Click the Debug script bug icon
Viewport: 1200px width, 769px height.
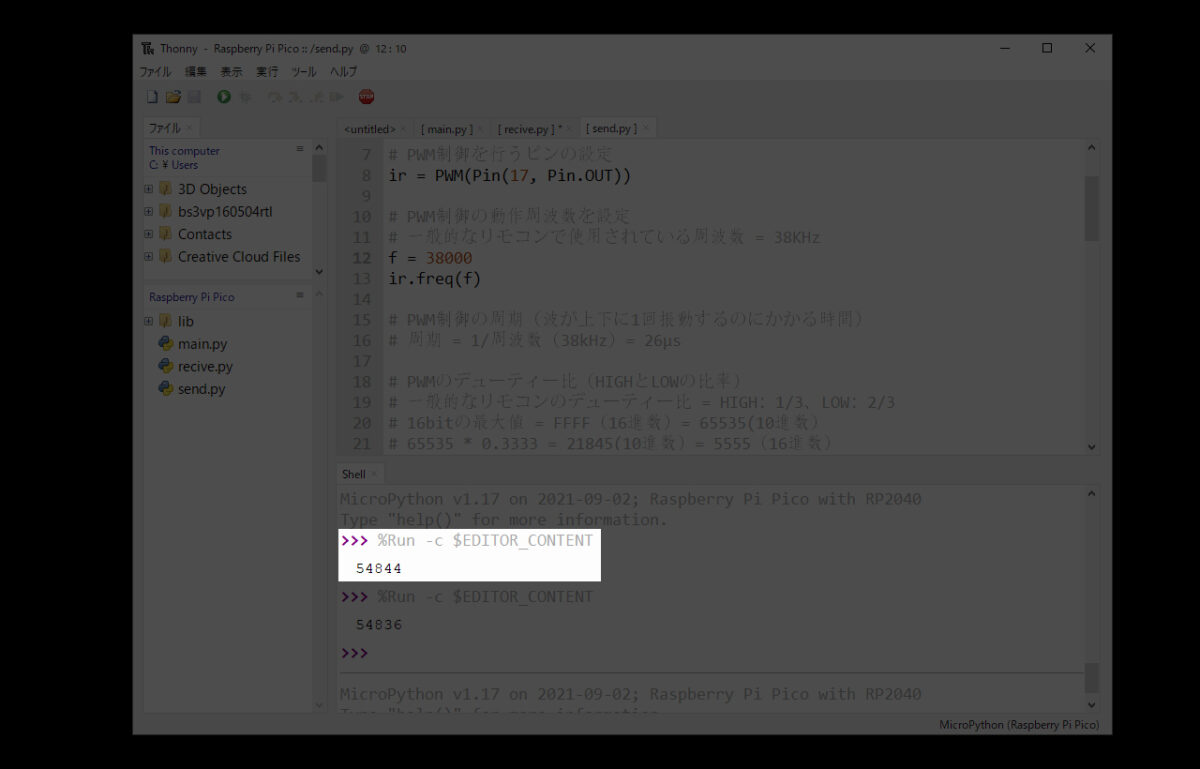point(245,97)
